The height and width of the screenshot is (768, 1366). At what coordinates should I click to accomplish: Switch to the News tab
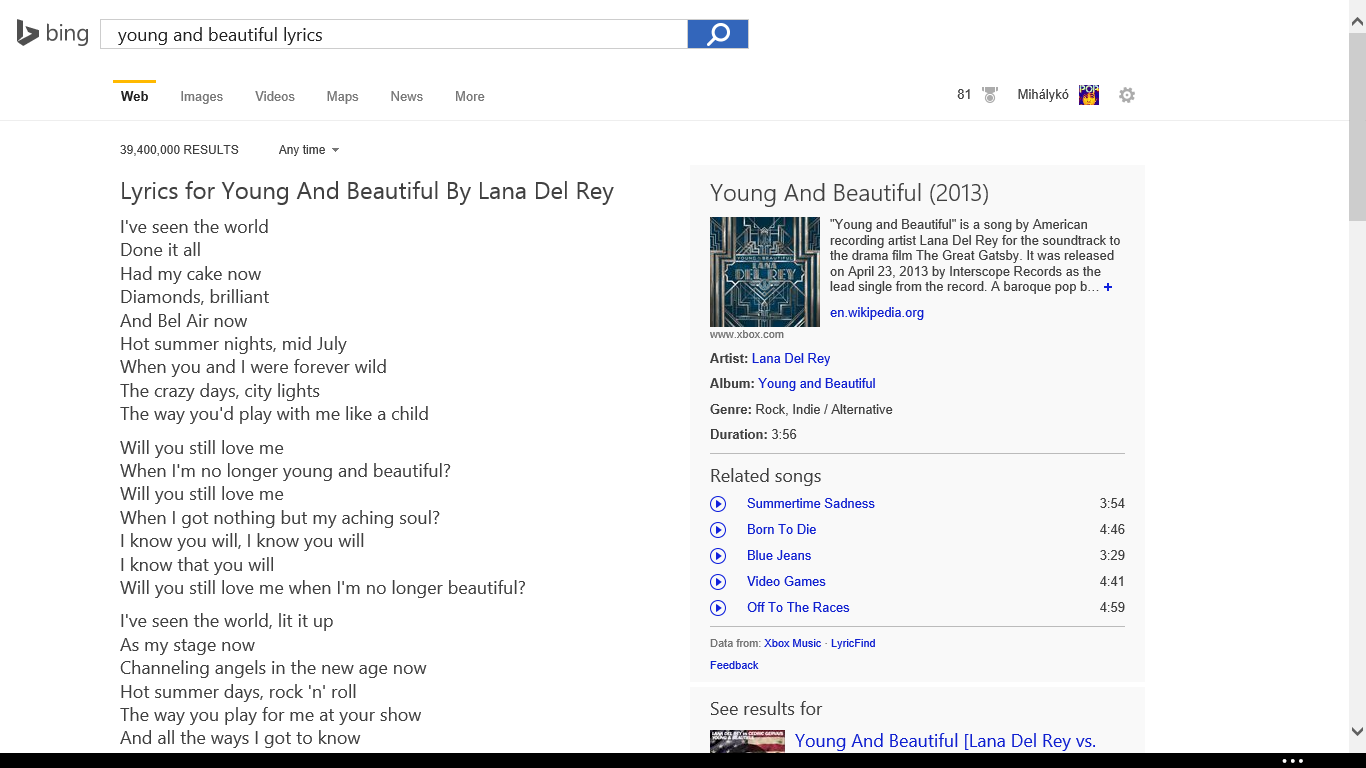(407, 97)
